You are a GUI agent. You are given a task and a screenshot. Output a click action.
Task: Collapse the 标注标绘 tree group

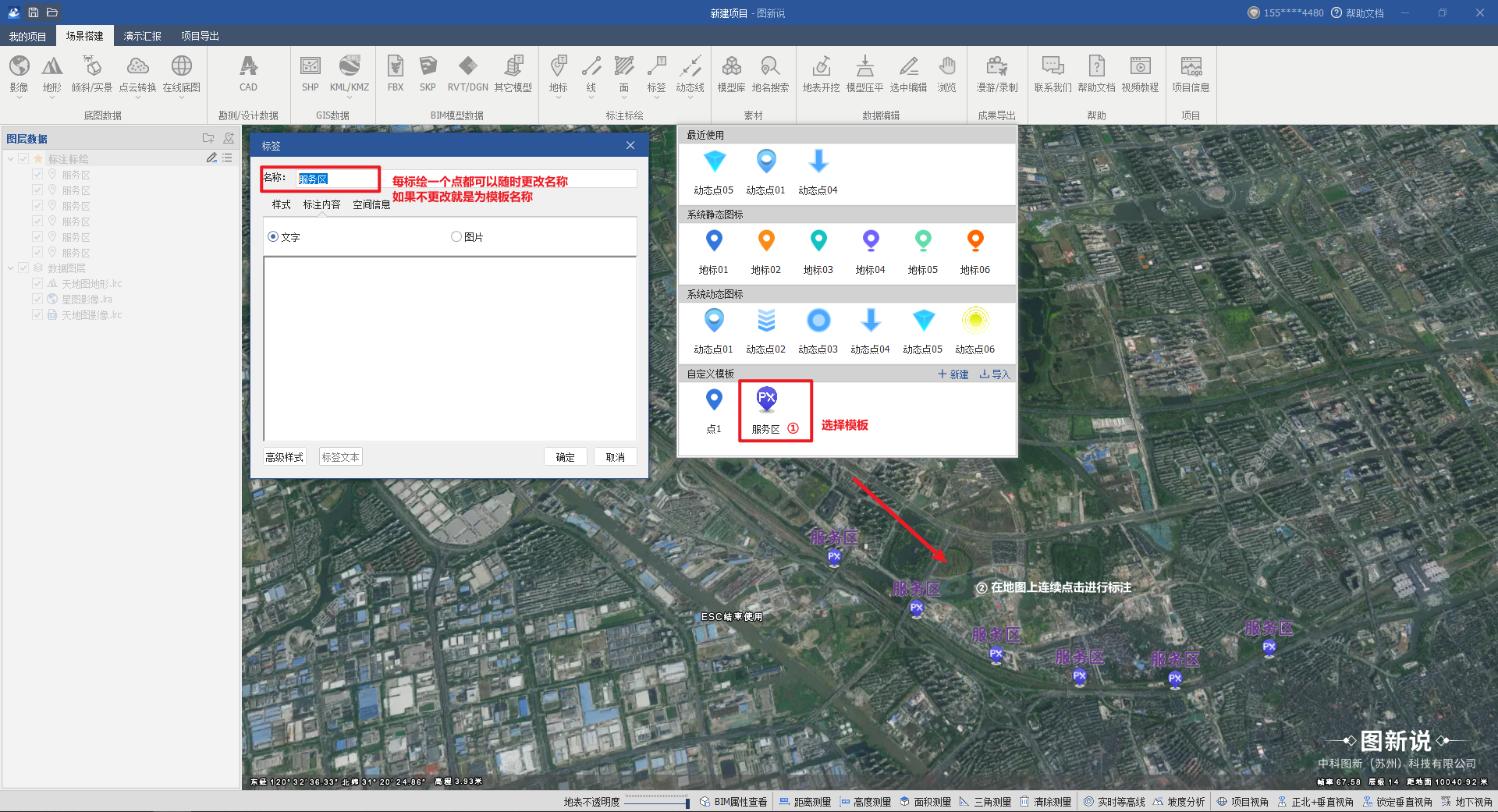coord(11,159)
